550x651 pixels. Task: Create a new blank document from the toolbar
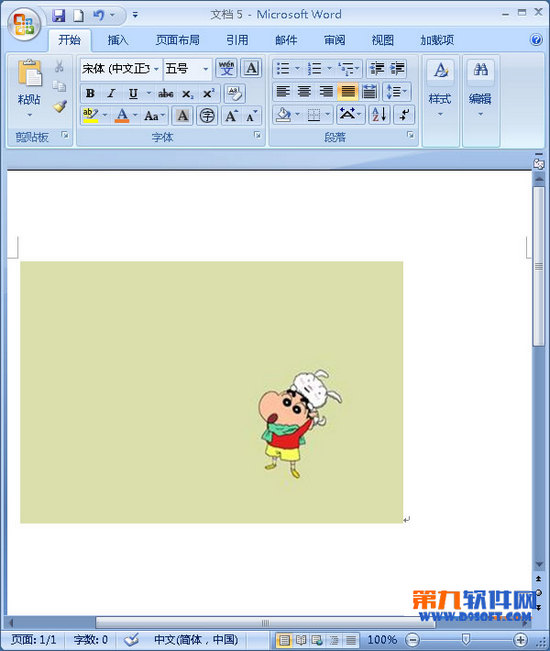(78, 16)
